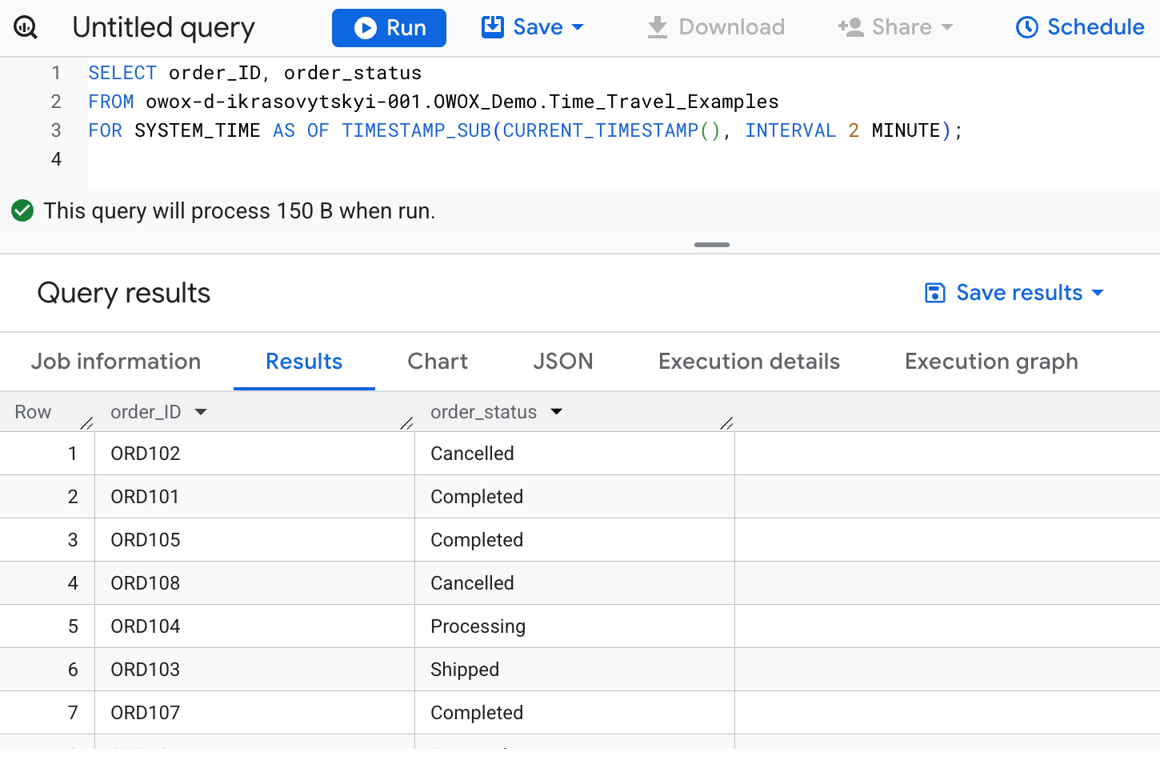Click TIMESTAMP_SUB function in line 3
Image resolution: width=1160 pixels, height=768 pixels.
(417, 130)
